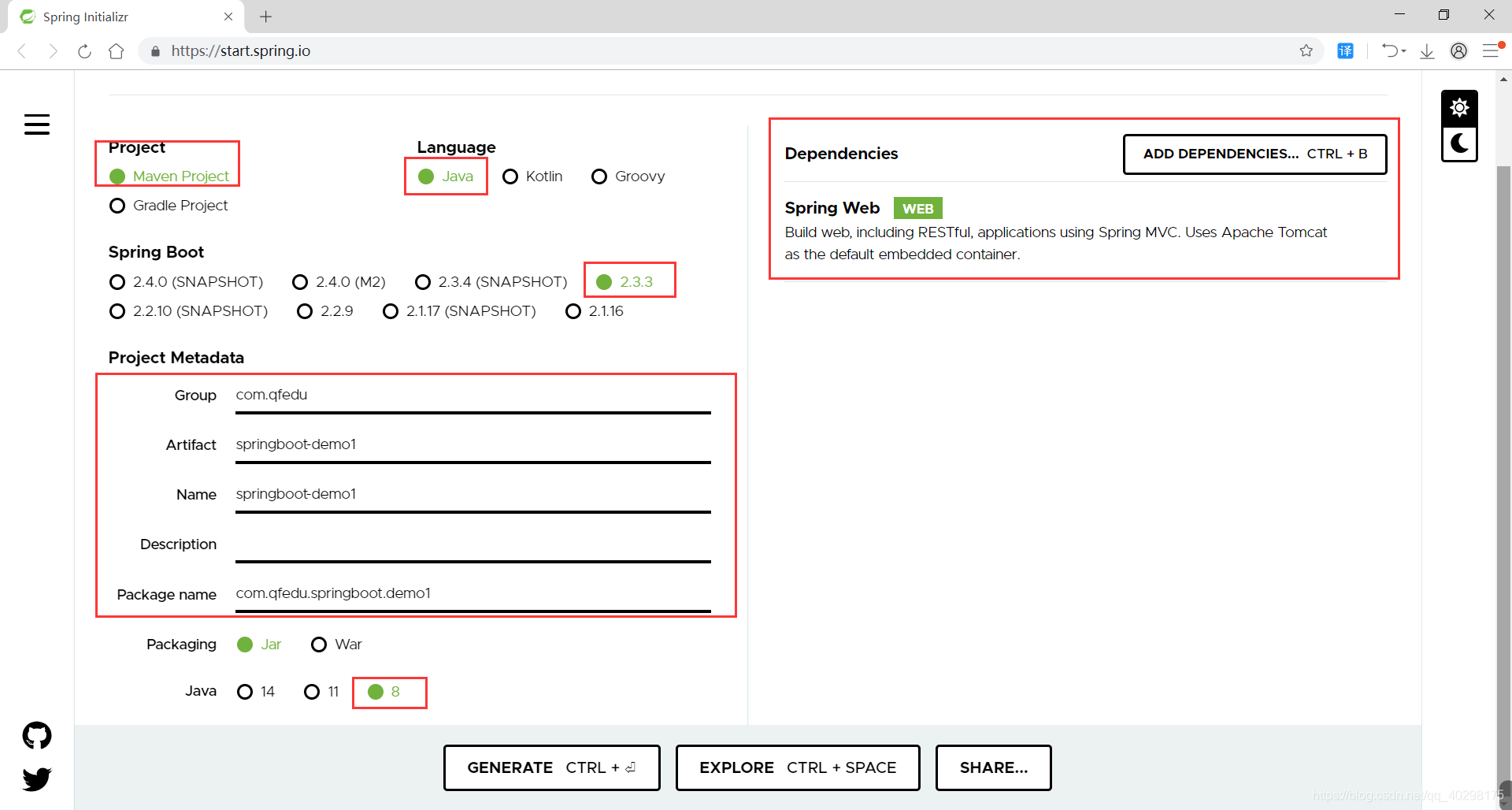
Task: Reload the start.spring.io page
Action: coord(84,51)
